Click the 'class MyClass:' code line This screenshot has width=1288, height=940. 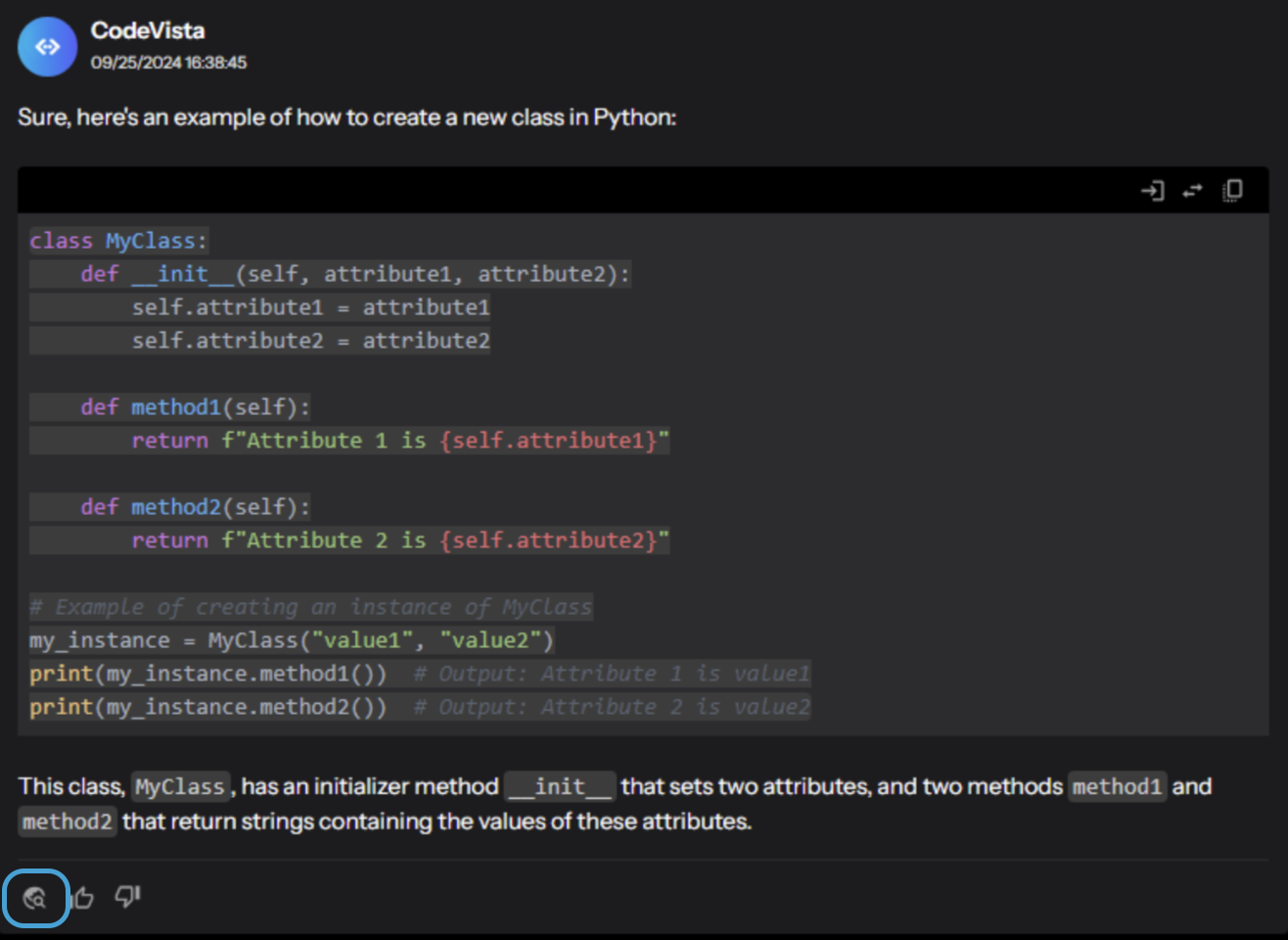coord(118,241)
